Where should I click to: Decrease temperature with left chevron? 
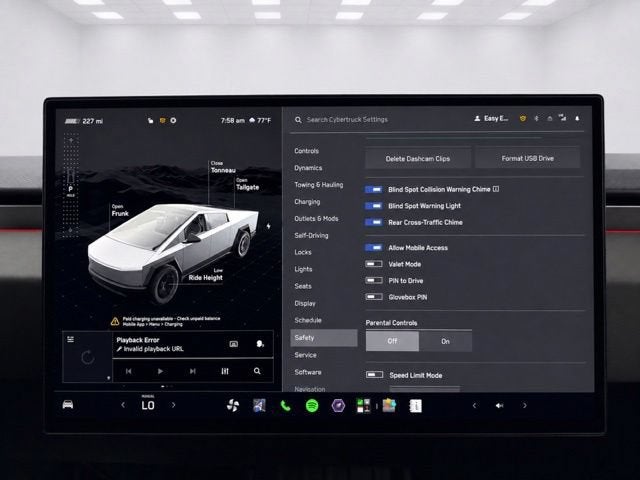coord(123,405)
